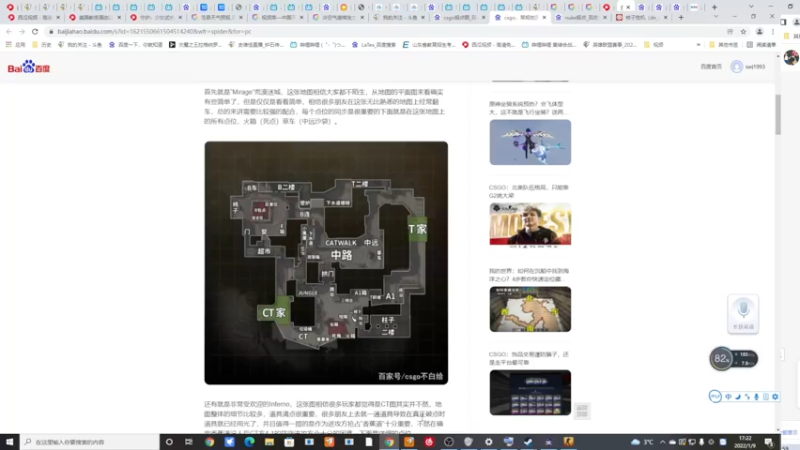Image resolution: width=800 pixels, height=450 pixels.
Task: Open the tab search chevron of front window
Action: [x=716, y=17]
